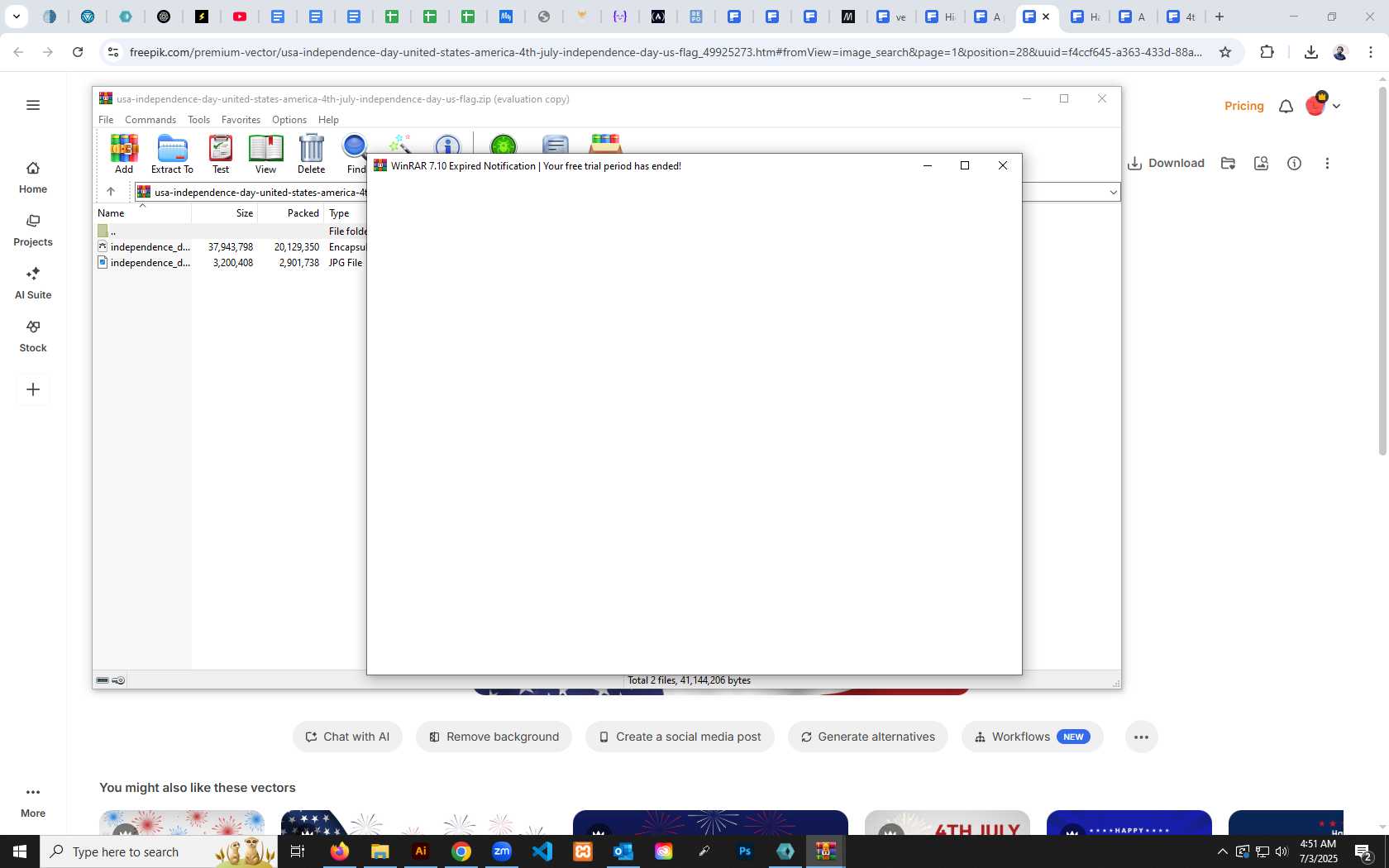
Task: Select the 37,943,798 byte independence_d file
Action: (x=230, y=247)
